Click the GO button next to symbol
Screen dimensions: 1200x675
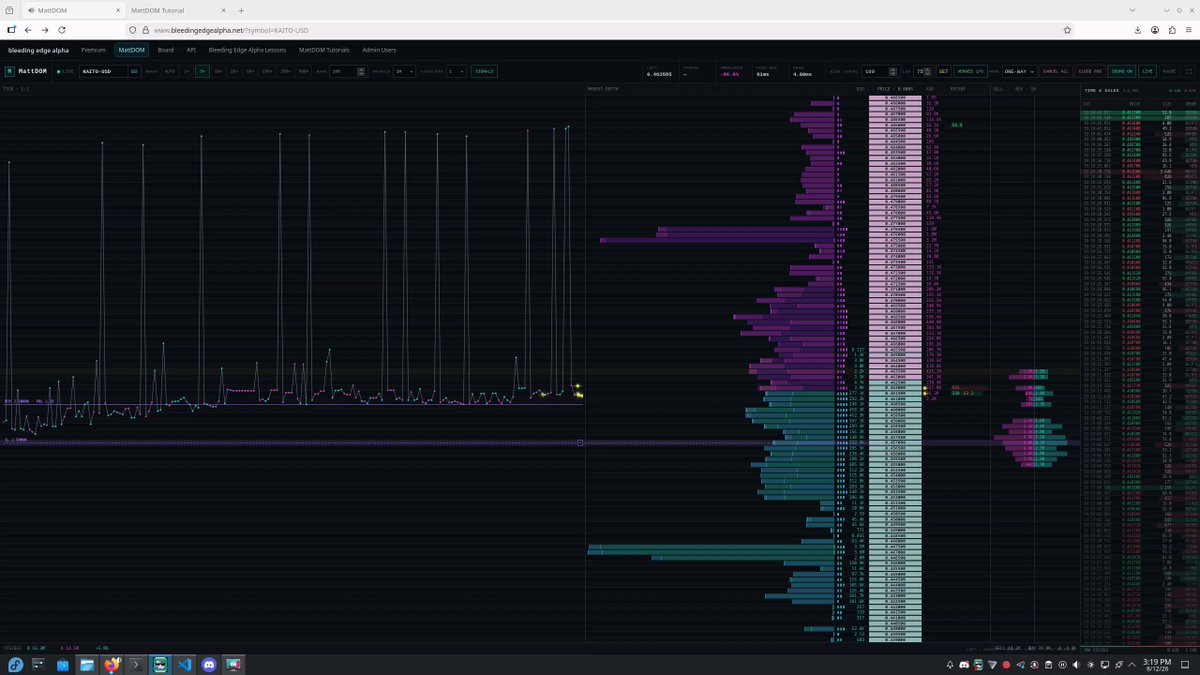(x=134, y=71)
